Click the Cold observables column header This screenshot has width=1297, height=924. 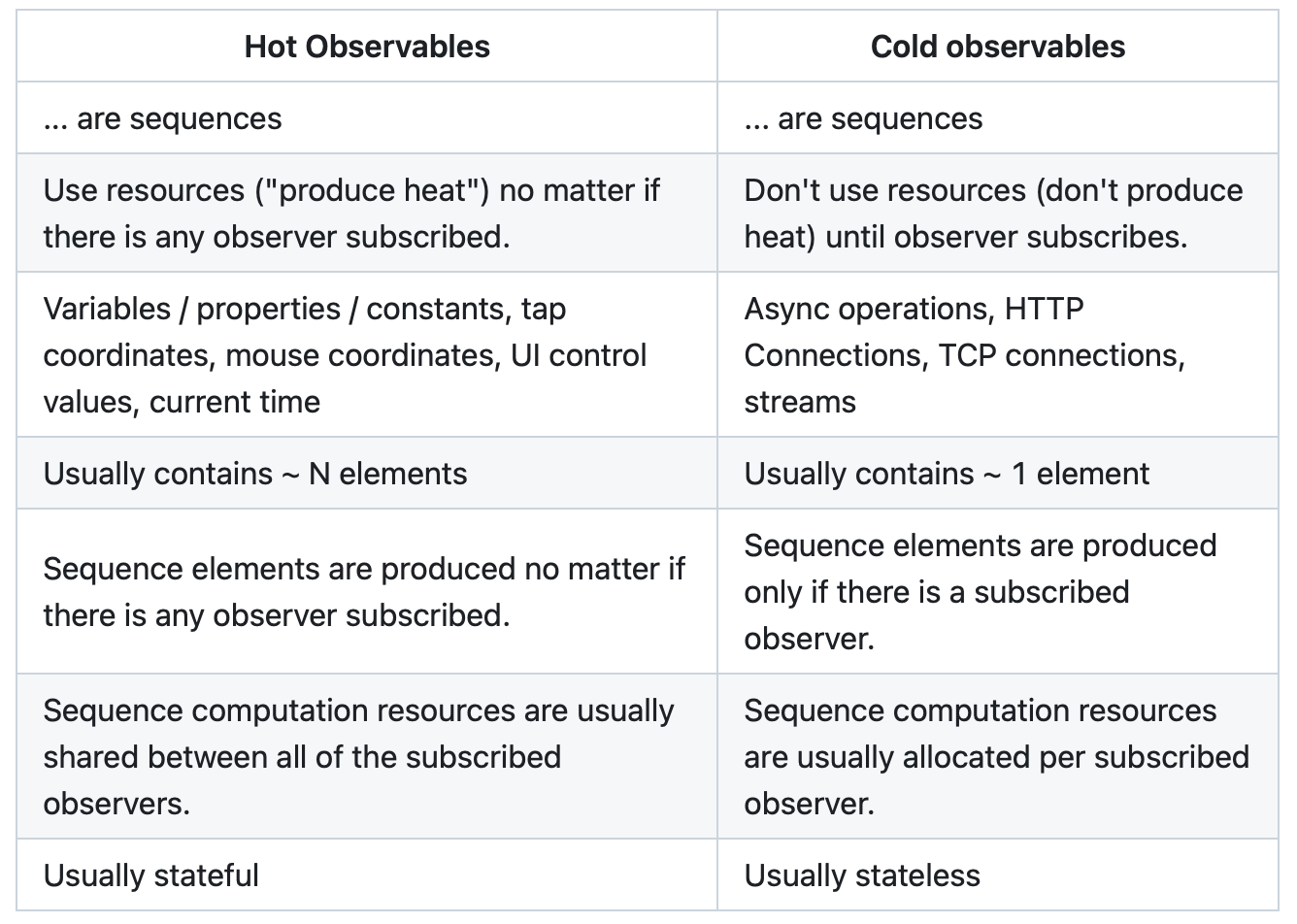tap(997, 47)
